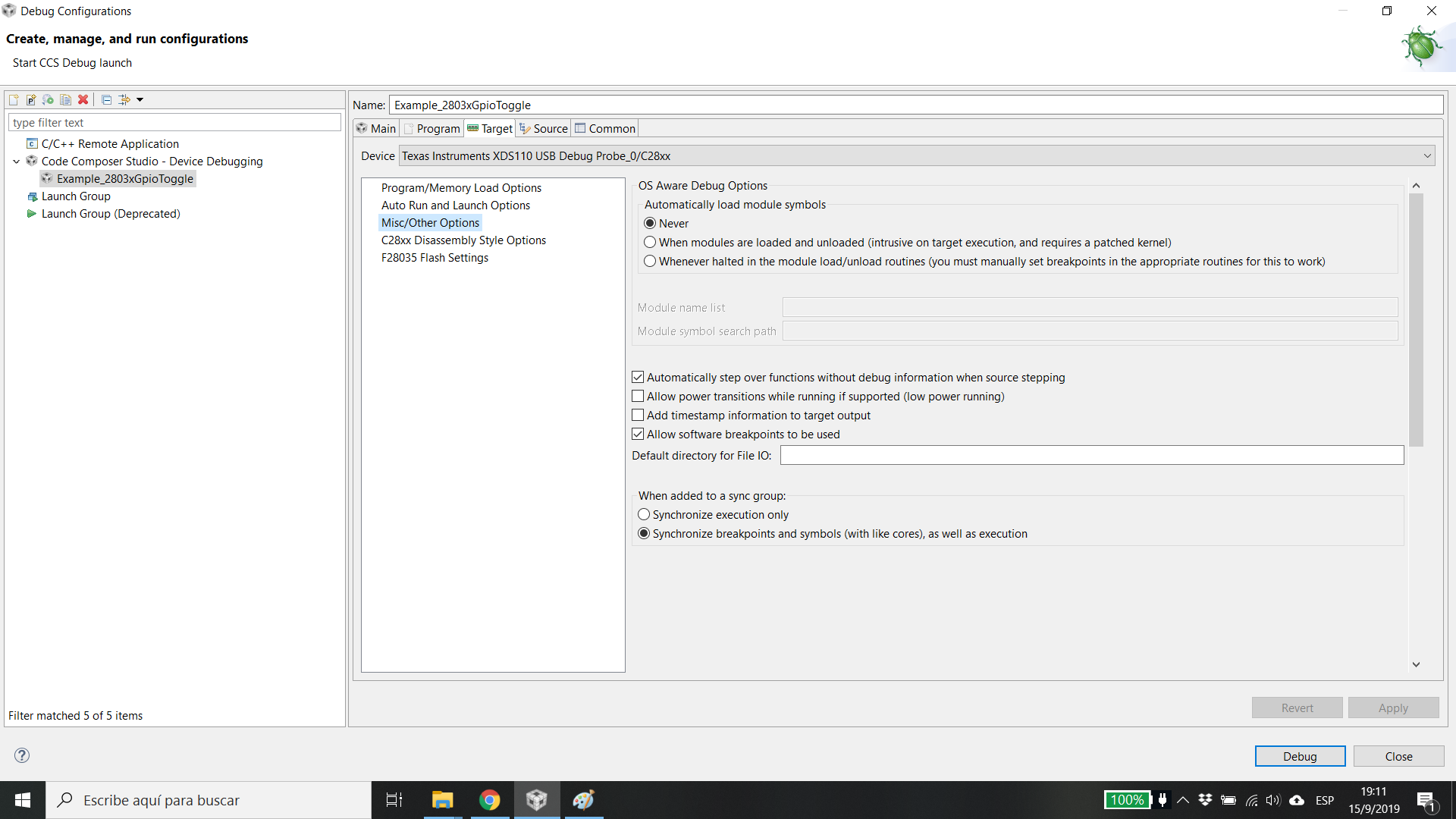Toggle automatically step over functions checkbox

click(x=638, y=377)
